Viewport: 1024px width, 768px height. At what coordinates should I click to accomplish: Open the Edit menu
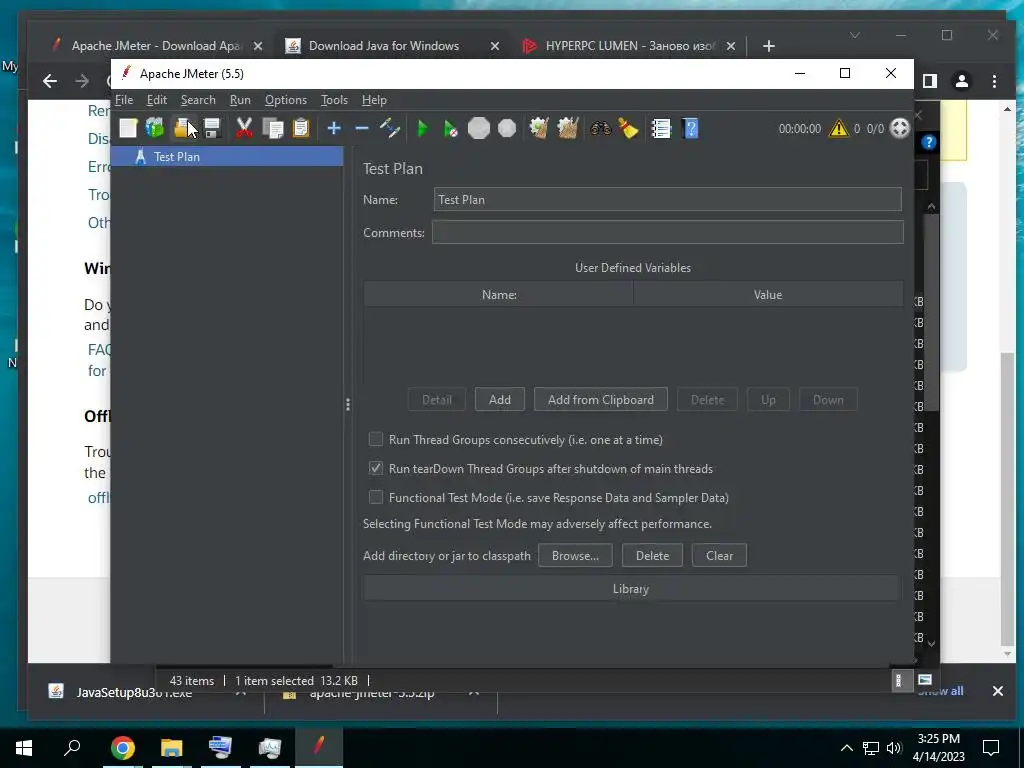(157, 100)
